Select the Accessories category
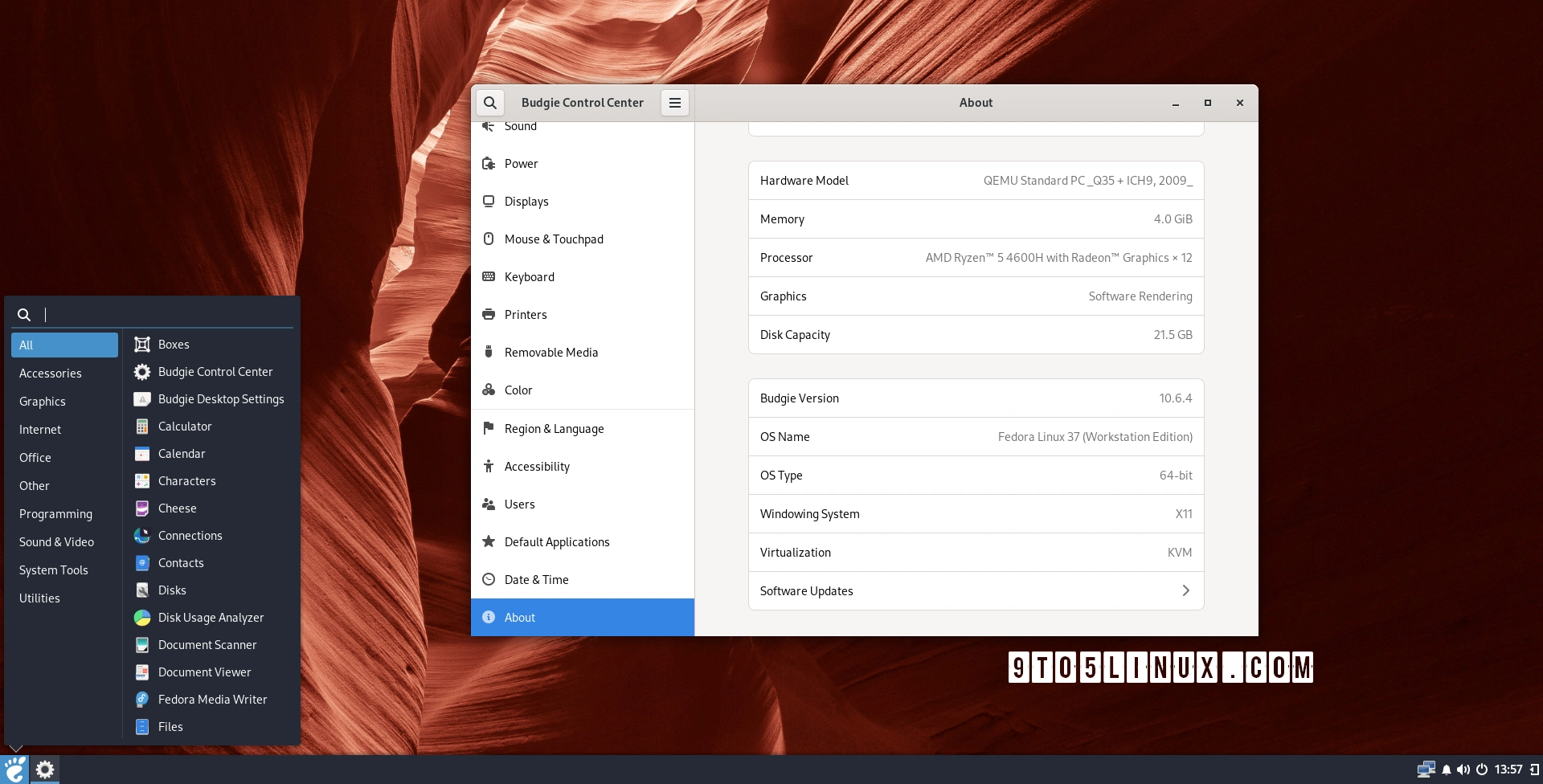This screenshot has height=784, width=1543. click(51, 374)
